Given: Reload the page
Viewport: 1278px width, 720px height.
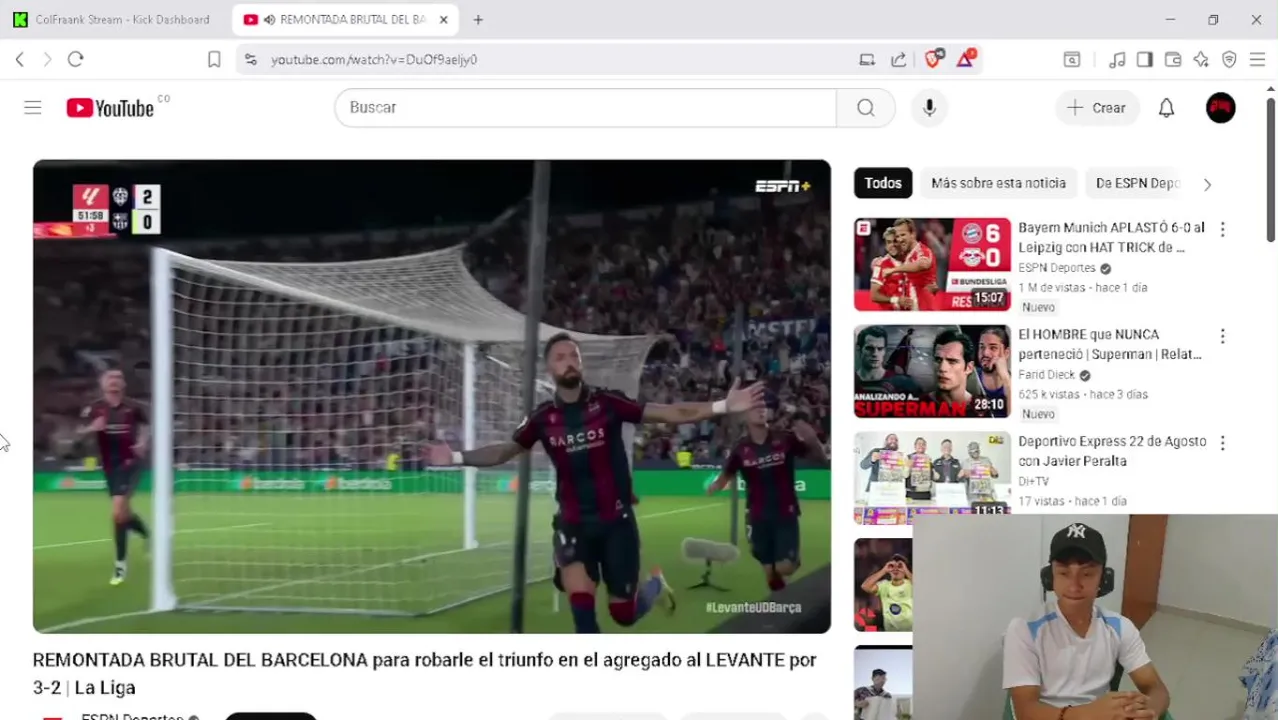Looking at the screenshot, I should coord(75,59).
